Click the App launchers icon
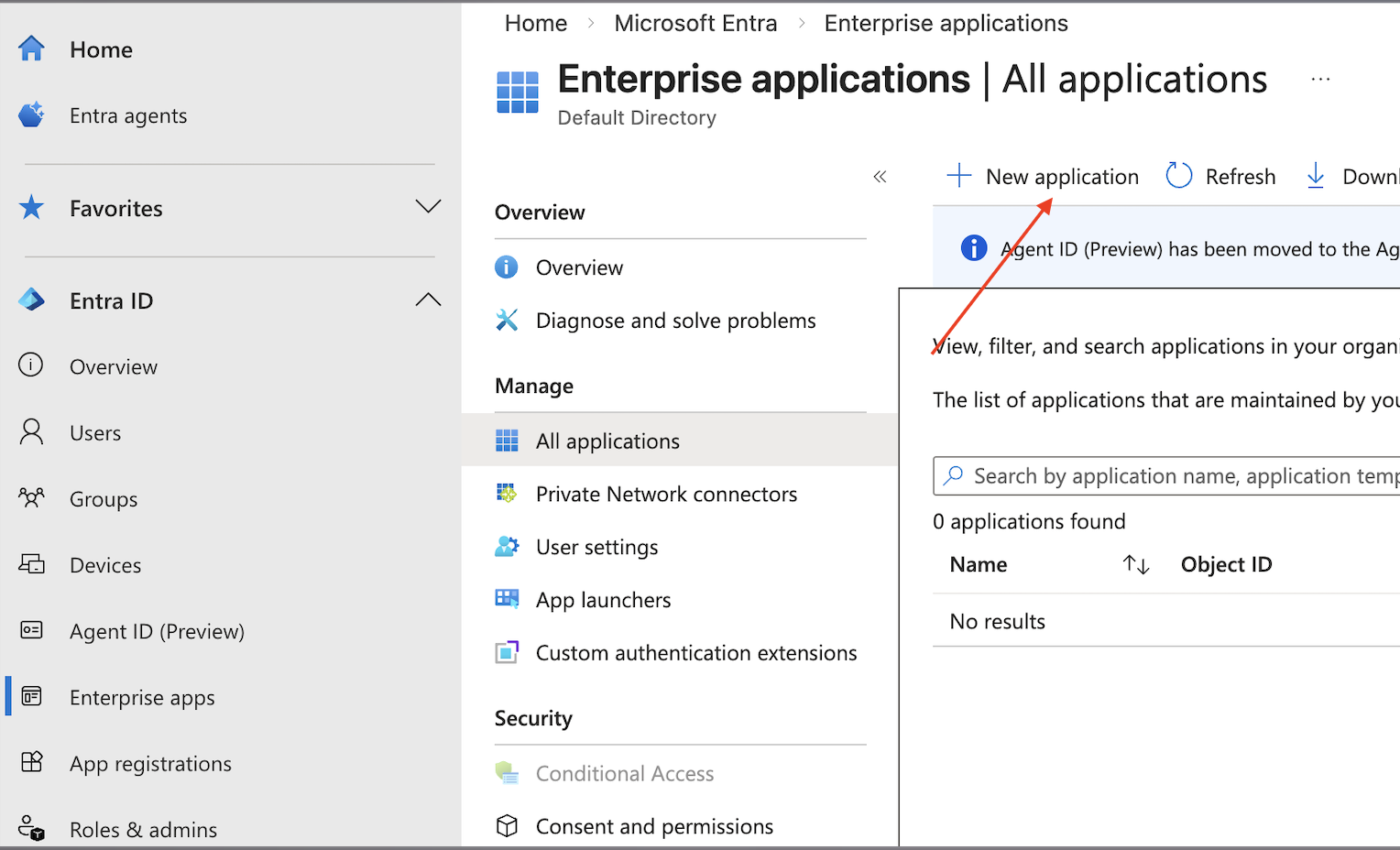This screenshot has height=850, width=1400. (507, 599)
